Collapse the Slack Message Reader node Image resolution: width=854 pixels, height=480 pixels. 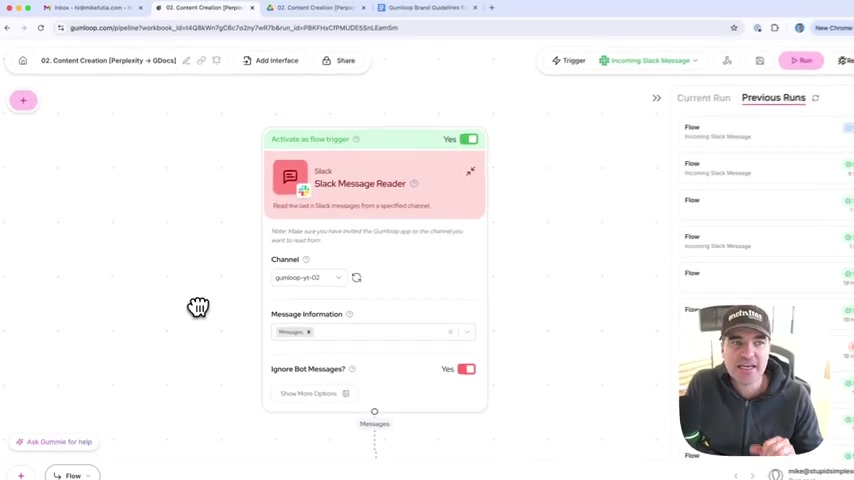[471, 171]
